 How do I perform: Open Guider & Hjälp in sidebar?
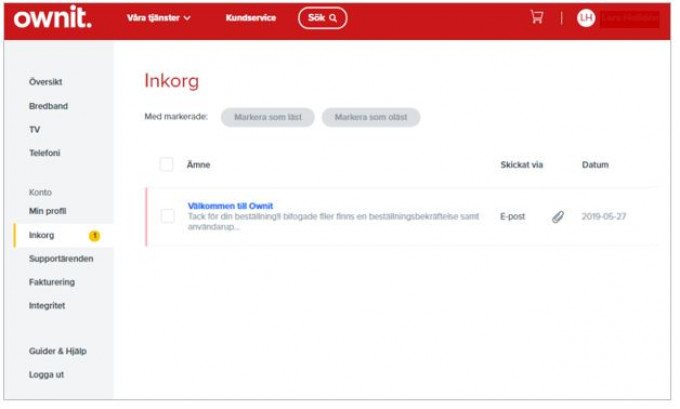[x=58, y=351]
